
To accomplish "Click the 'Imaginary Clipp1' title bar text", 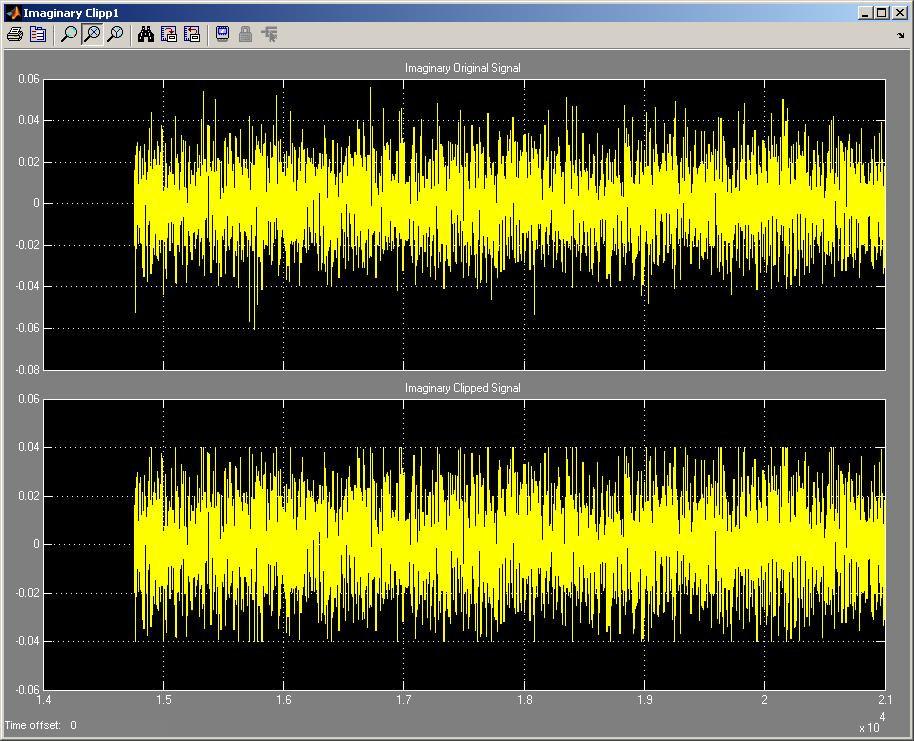I will pyautogui.click(x=71, y=13).
